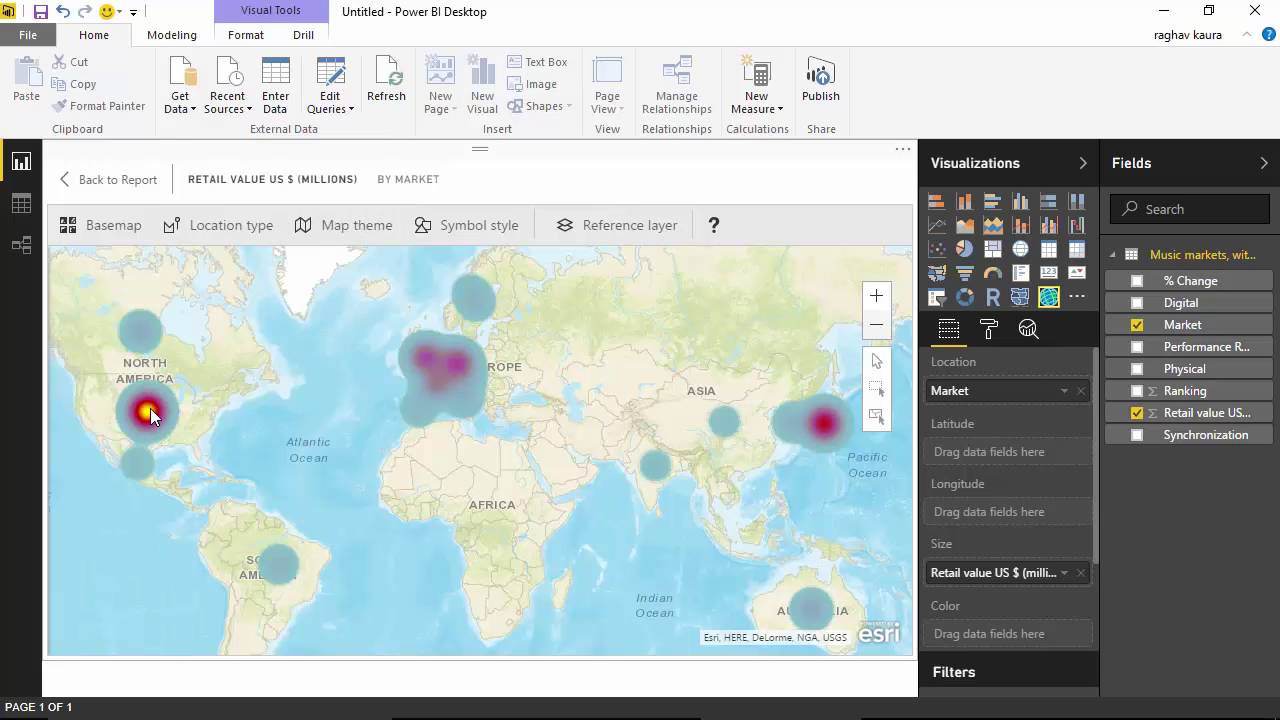The image size is (1280, 720).
Task: Click the Search fields box
Action: 1191,209
